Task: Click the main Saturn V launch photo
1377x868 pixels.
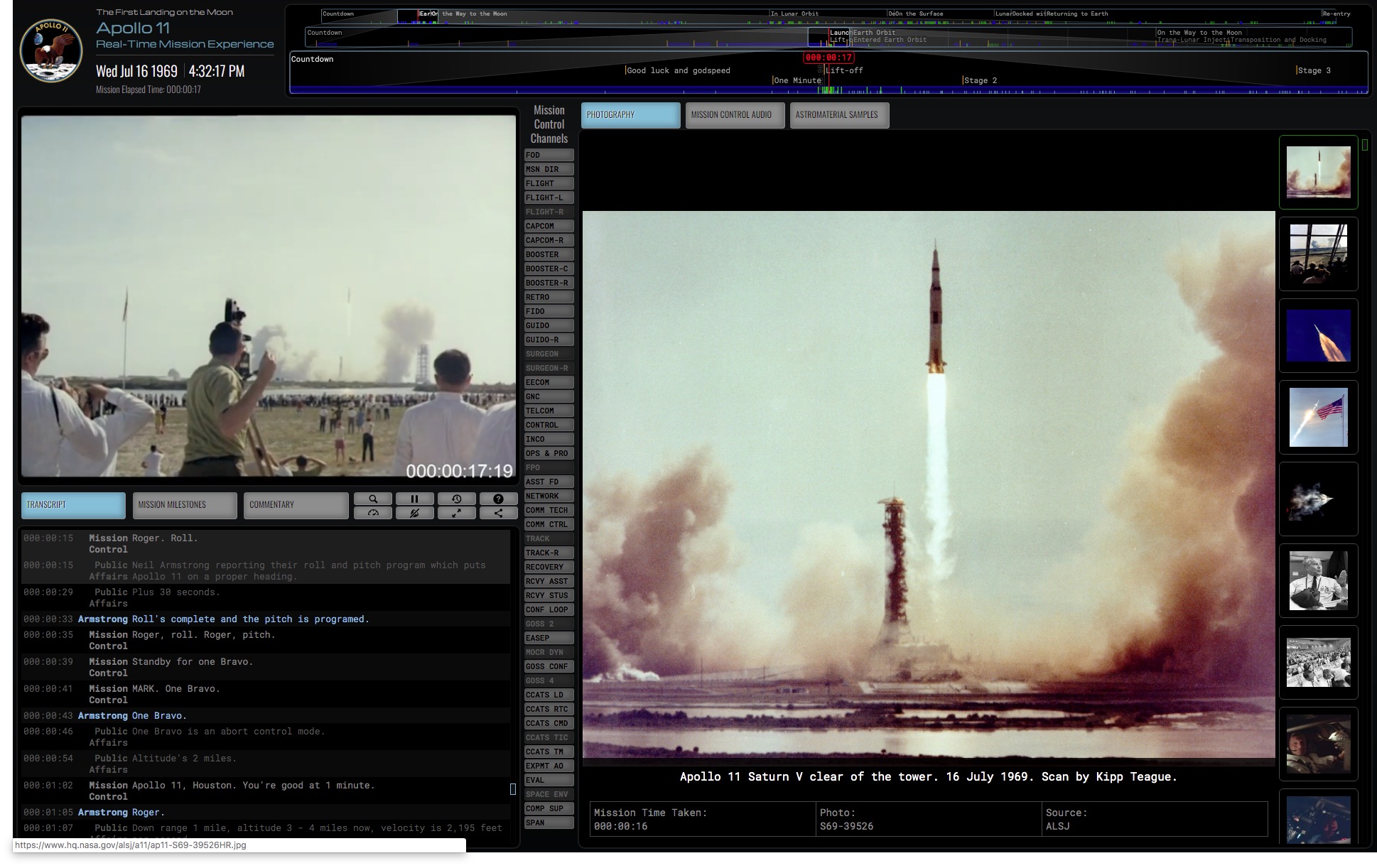Action: click(929, 485)
